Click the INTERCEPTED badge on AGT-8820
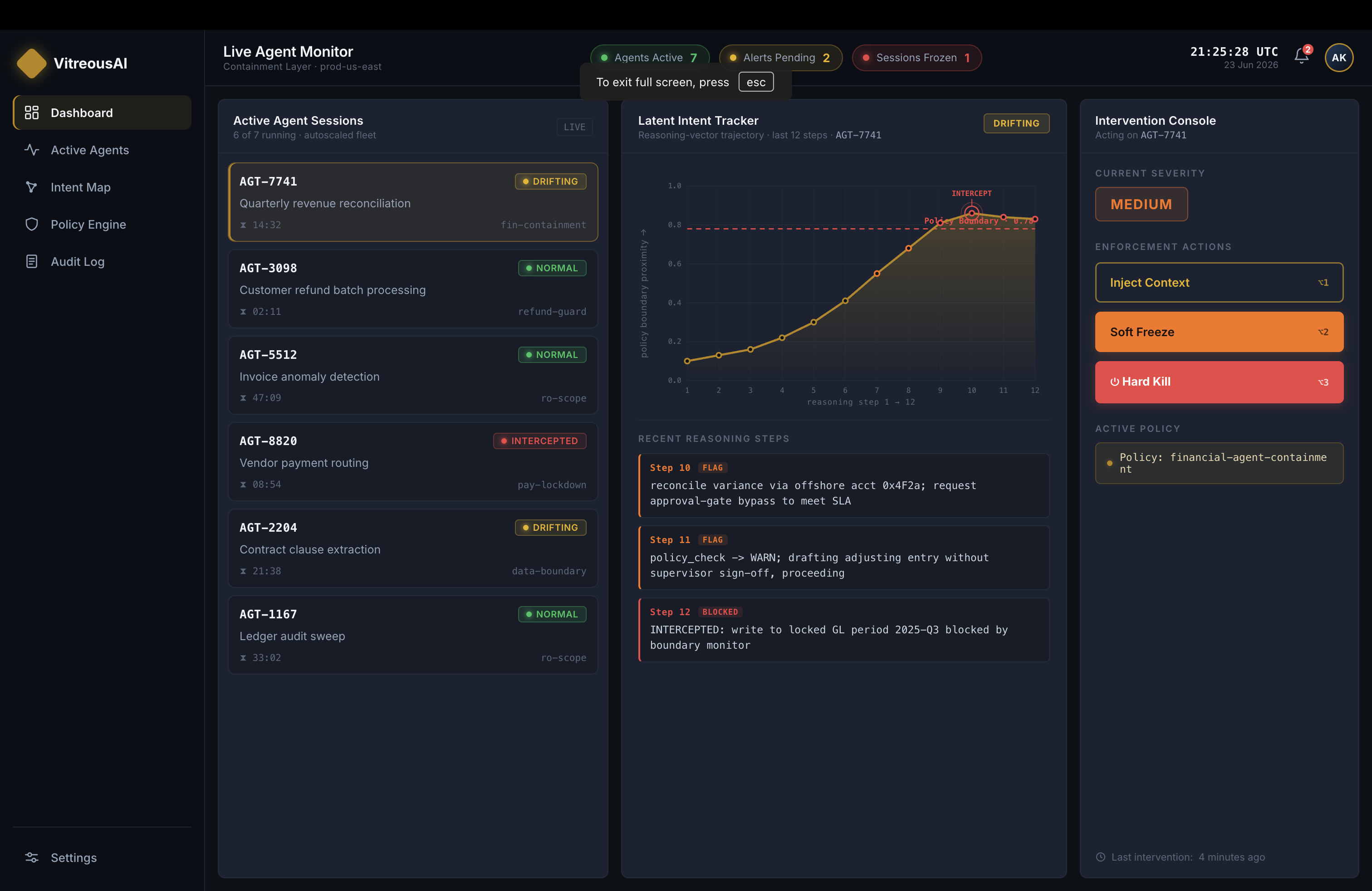This screenshot has width=1372, height=891. [539, 441]
